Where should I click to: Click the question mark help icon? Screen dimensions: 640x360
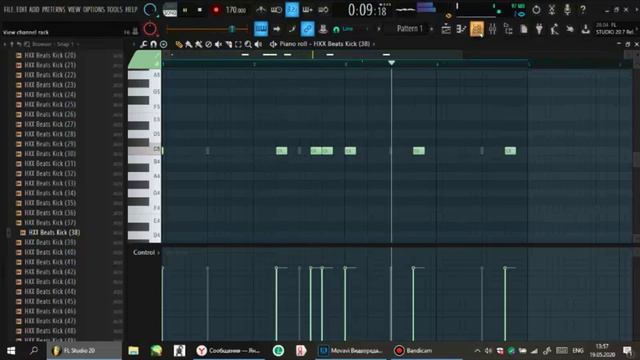click(x=583, y=9)
